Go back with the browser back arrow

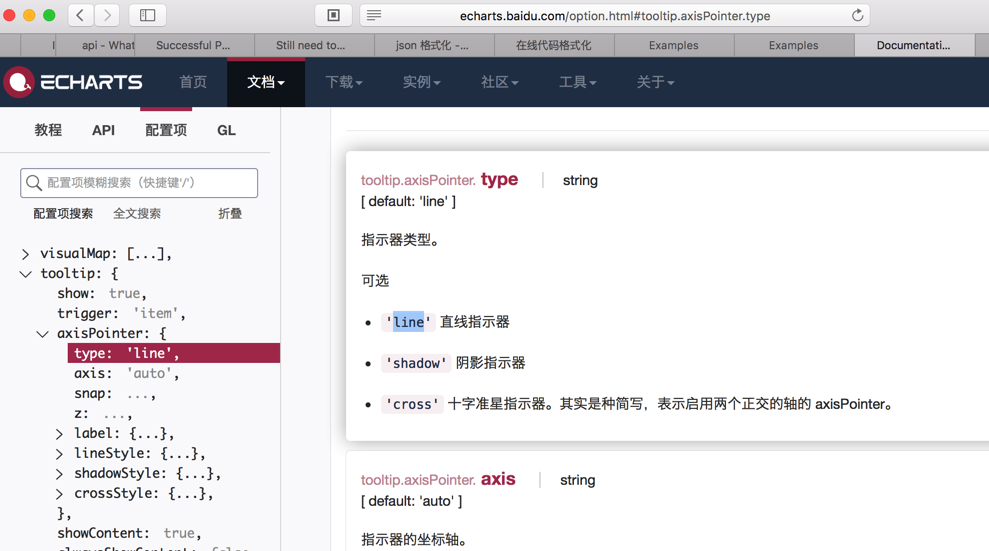click(80, 15)
